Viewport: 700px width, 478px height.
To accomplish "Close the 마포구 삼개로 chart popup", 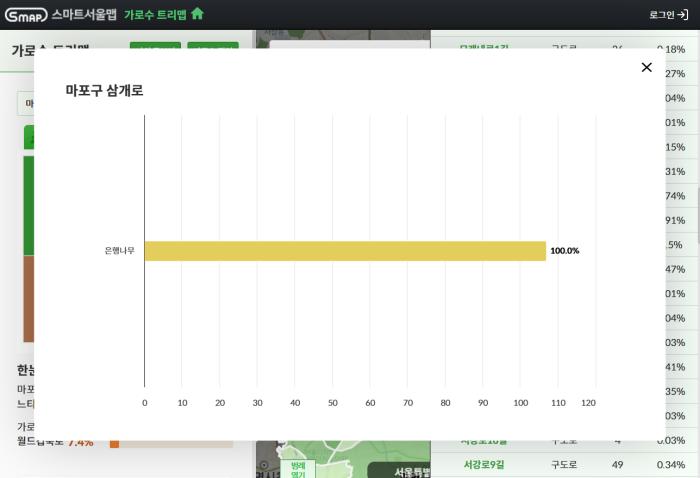I will tap(646, 67).
